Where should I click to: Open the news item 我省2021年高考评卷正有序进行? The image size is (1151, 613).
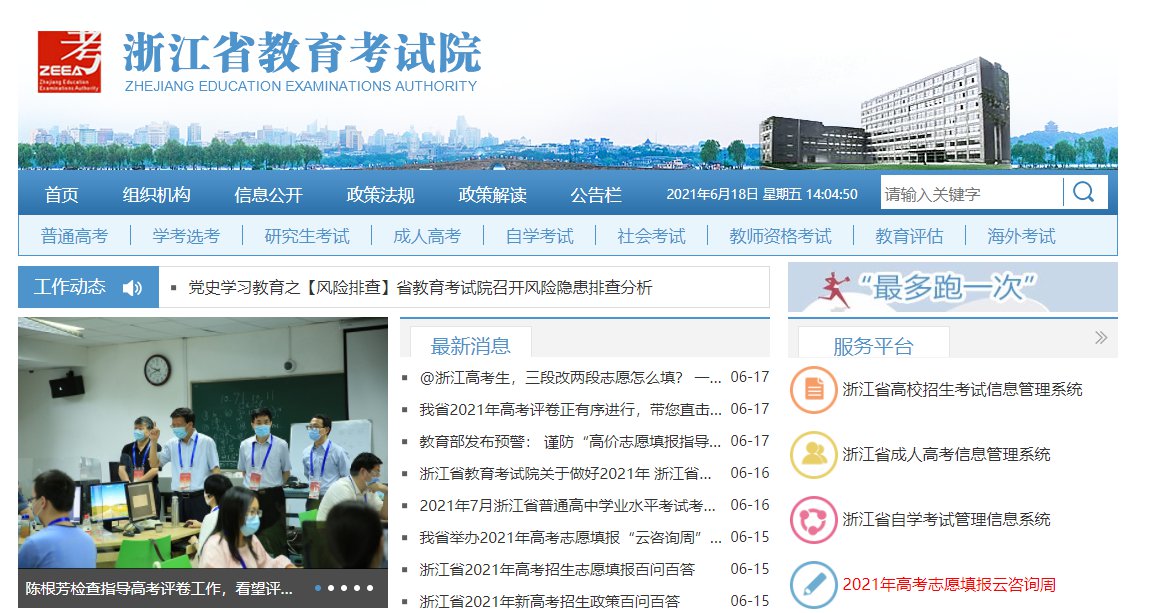[570, 410]
